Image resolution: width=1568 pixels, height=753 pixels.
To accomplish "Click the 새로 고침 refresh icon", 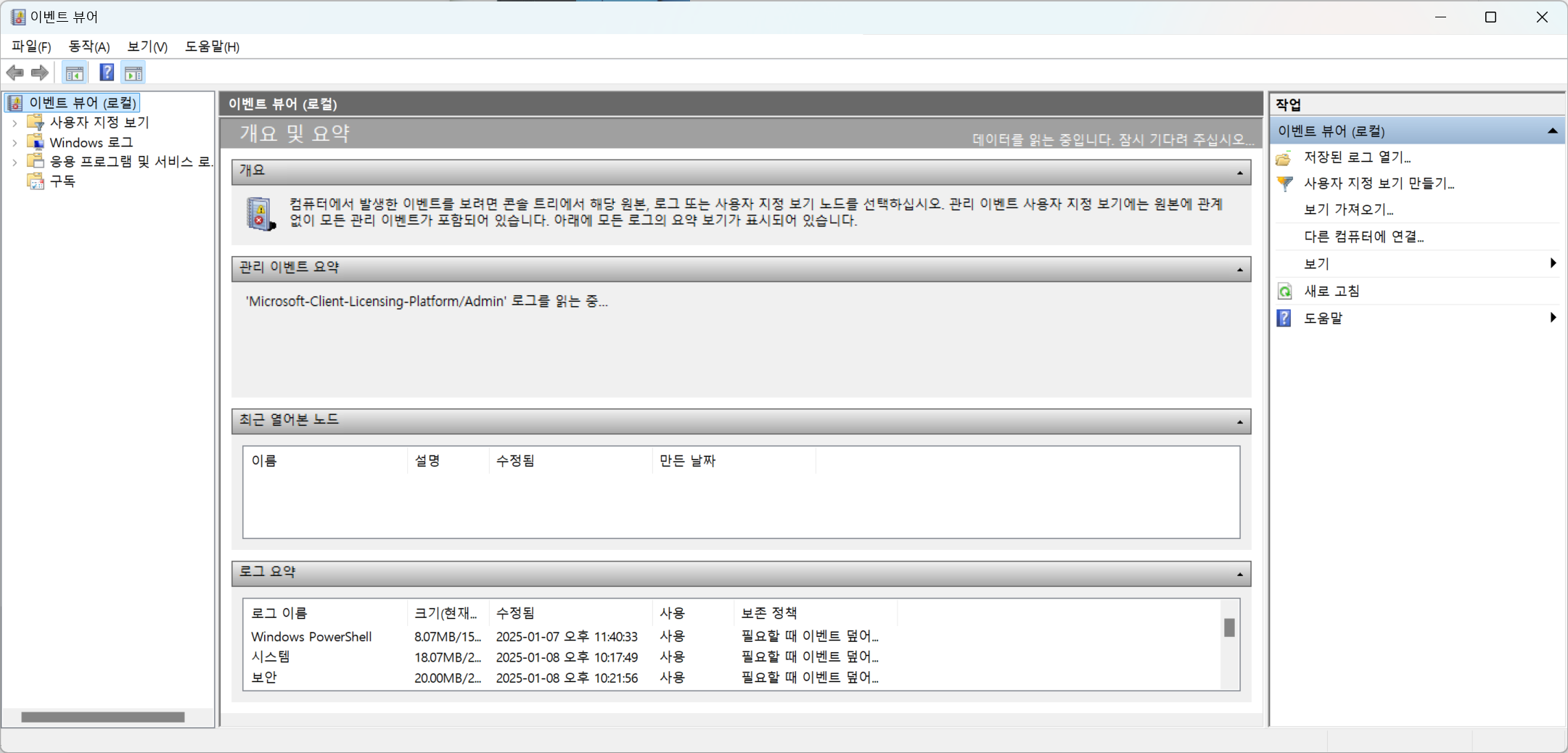I will click(x=1284, y=291).
